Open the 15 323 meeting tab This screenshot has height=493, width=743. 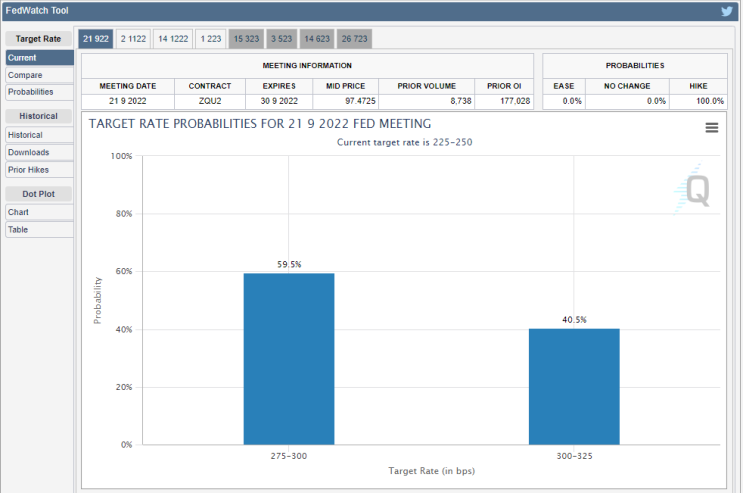tap(246, 39)
